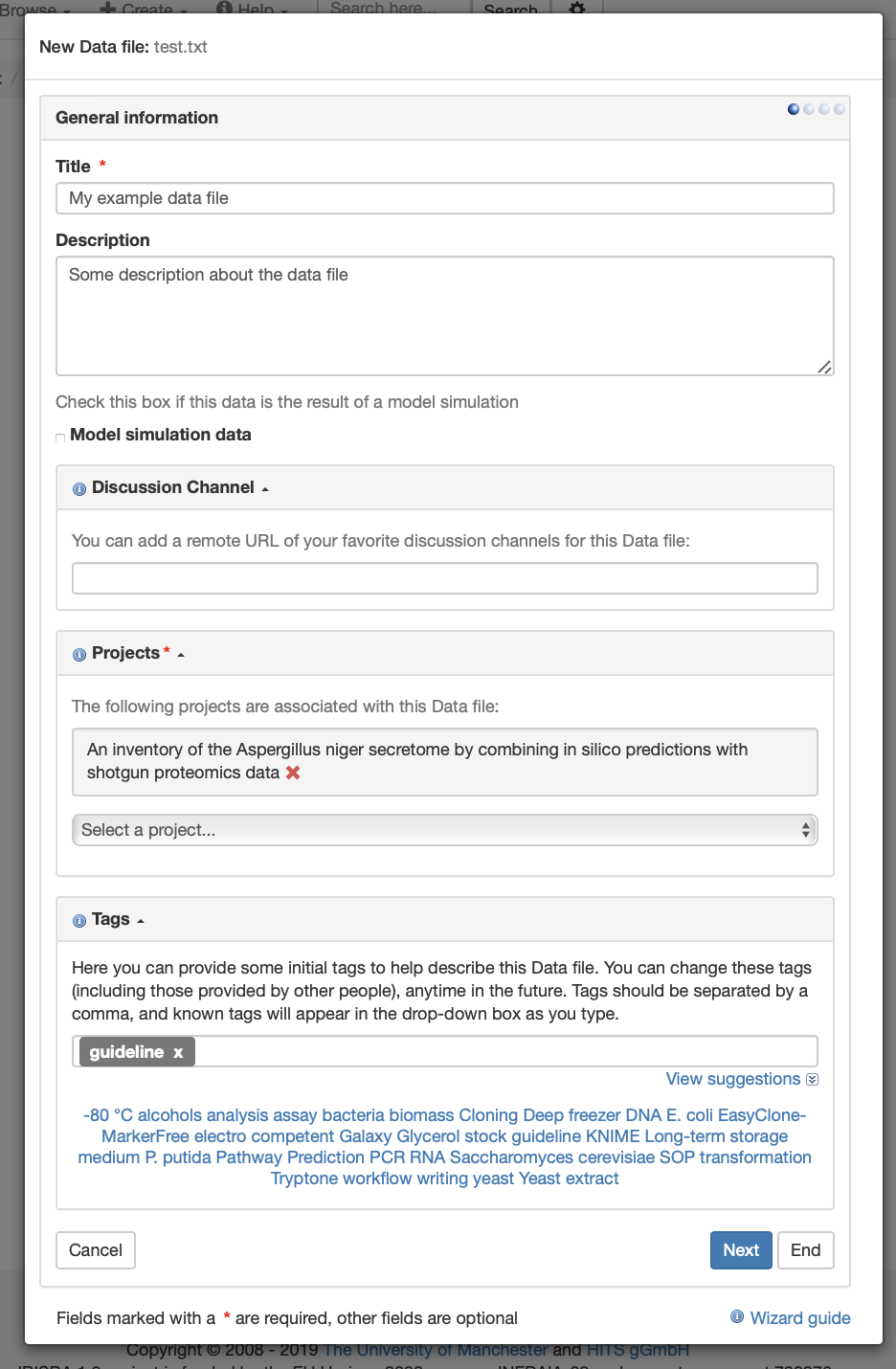Open The University of Manchester footer link
This screenshot has height=1369, width=896.
(x=436, y=1350)
